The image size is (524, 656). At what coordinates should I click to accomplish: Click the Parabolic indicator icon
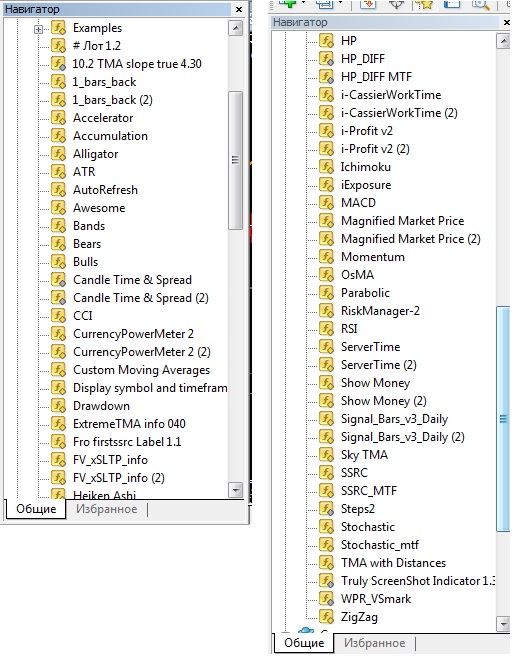point(326,292)
